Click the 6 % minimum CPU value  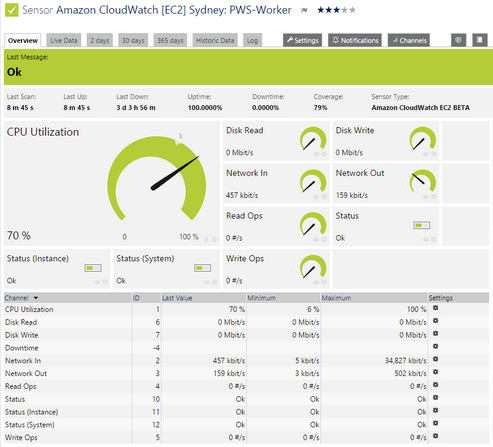313,309
